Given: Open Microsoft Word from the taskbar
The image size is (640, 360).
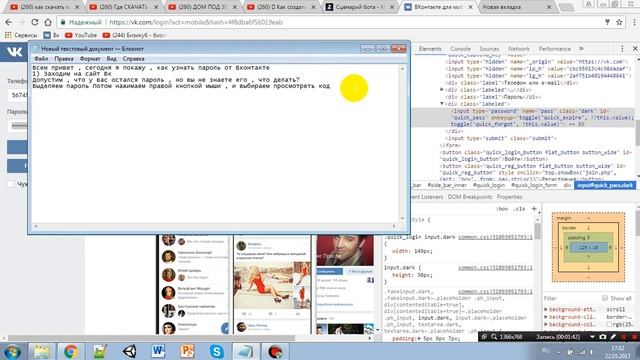Looking at the screenshot, I should 158,351.
